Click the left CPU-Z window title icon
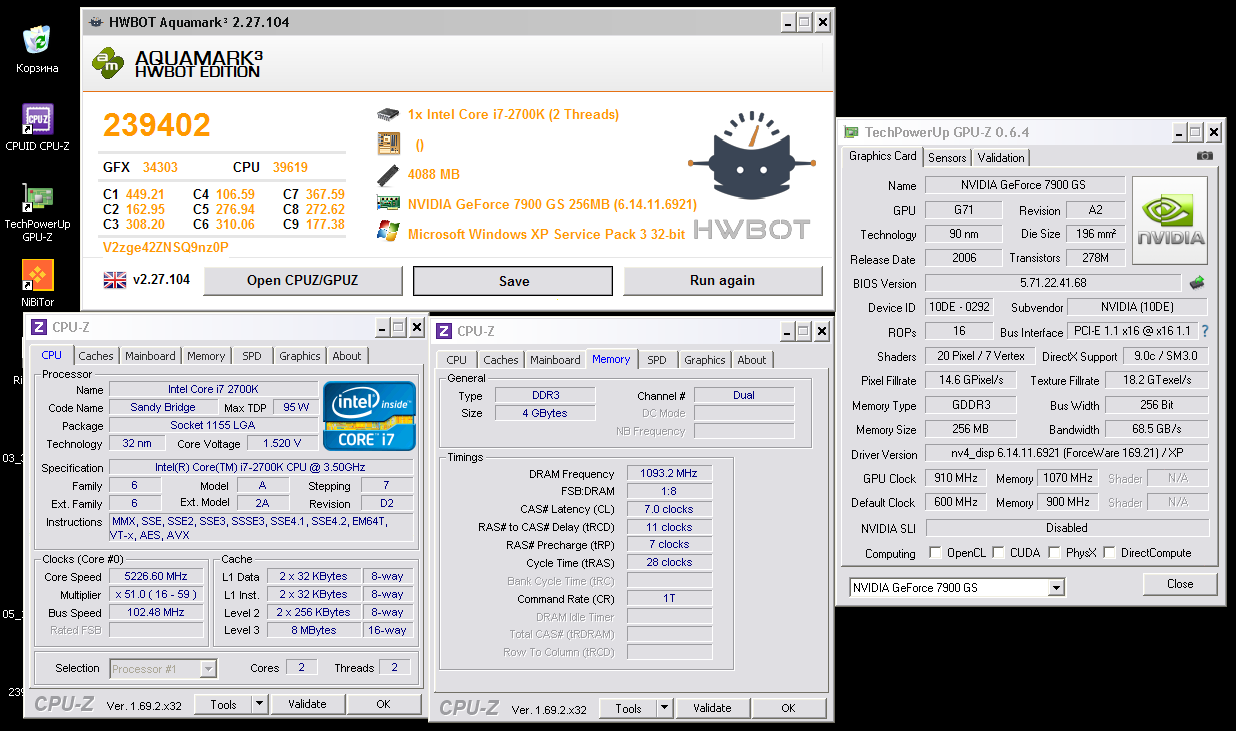 [39, 327]
